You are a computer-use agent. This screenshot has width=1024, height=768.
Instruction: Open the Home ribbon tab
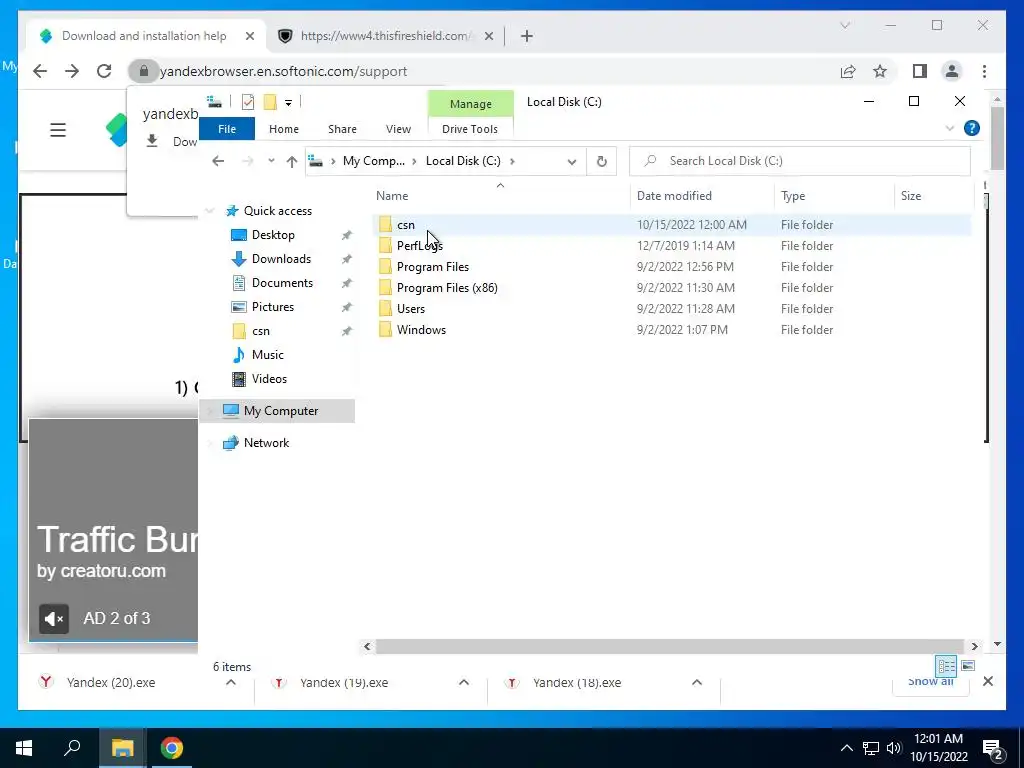[x=283, y=129]
